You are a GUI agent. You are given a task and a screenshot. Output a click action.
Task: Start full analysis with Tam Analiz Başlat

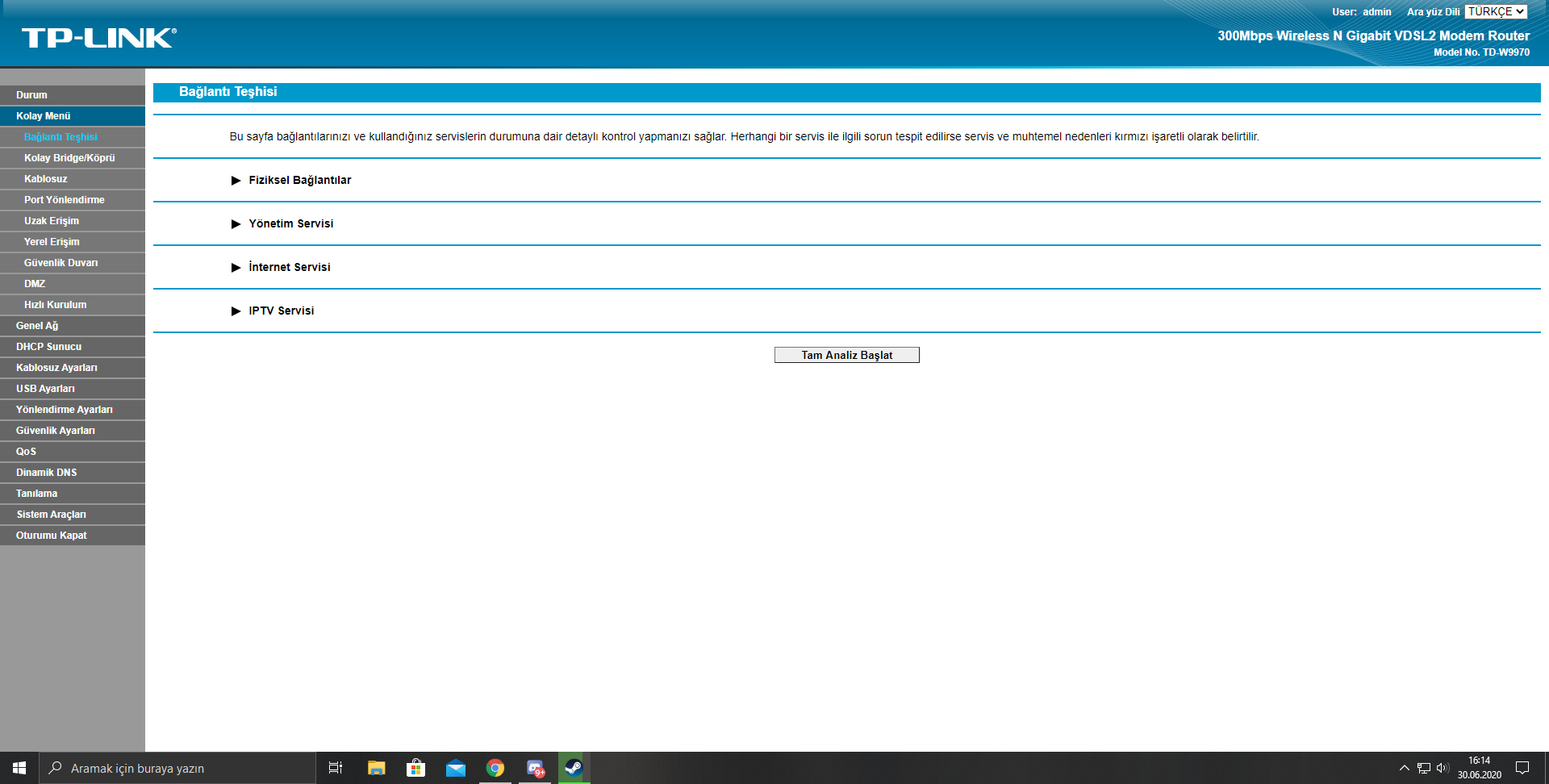(847, 355)
